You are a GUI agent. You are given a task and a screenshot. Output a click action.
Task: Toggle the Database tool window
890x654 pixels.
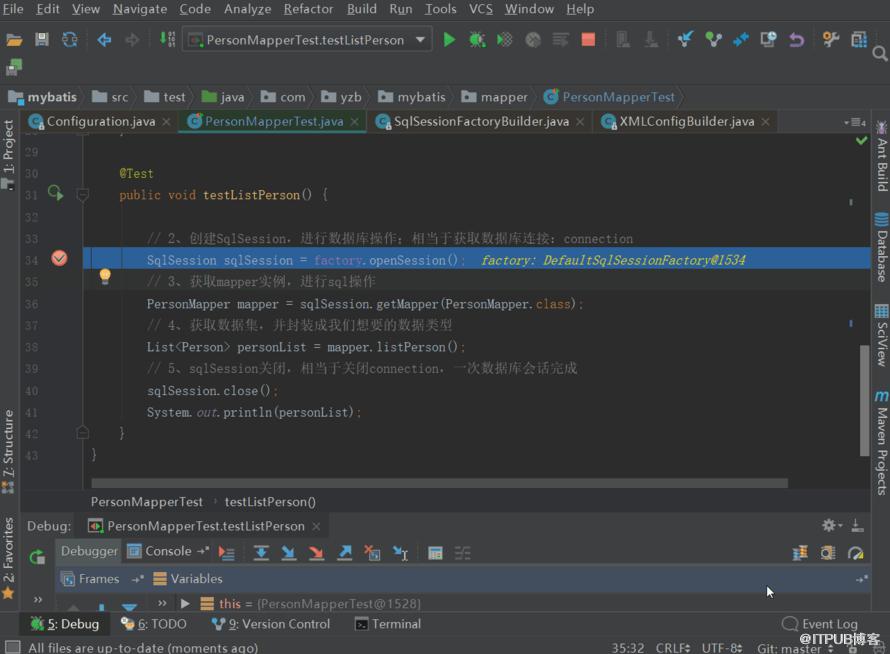tap(881, 247)
